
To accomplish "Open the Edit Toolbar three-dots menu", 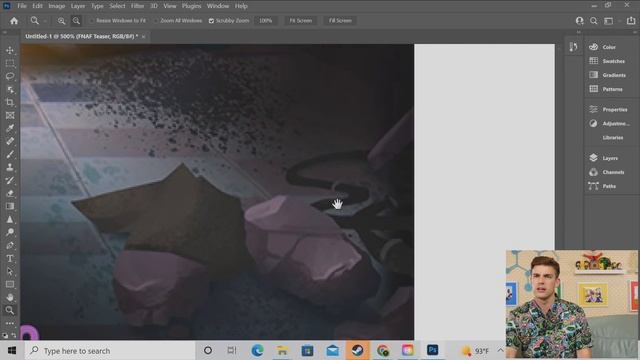I will [x=10, y=323].
